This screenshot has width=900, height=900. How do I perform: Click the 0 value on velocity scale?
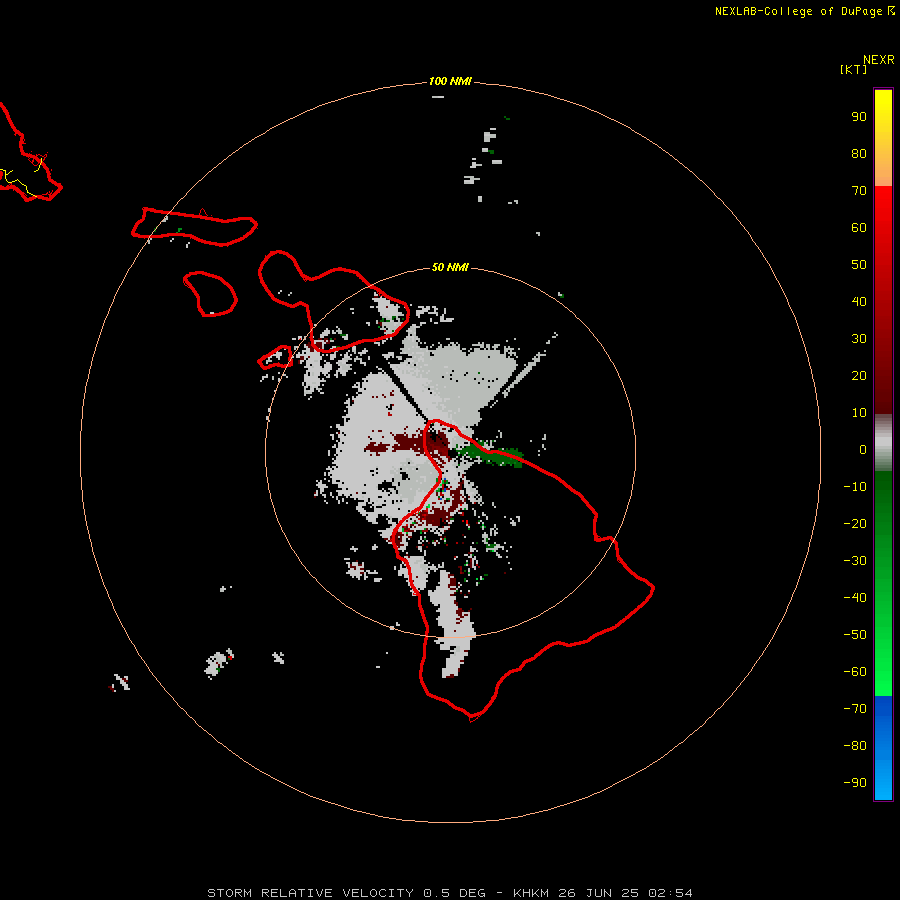[x=863, y=450]
